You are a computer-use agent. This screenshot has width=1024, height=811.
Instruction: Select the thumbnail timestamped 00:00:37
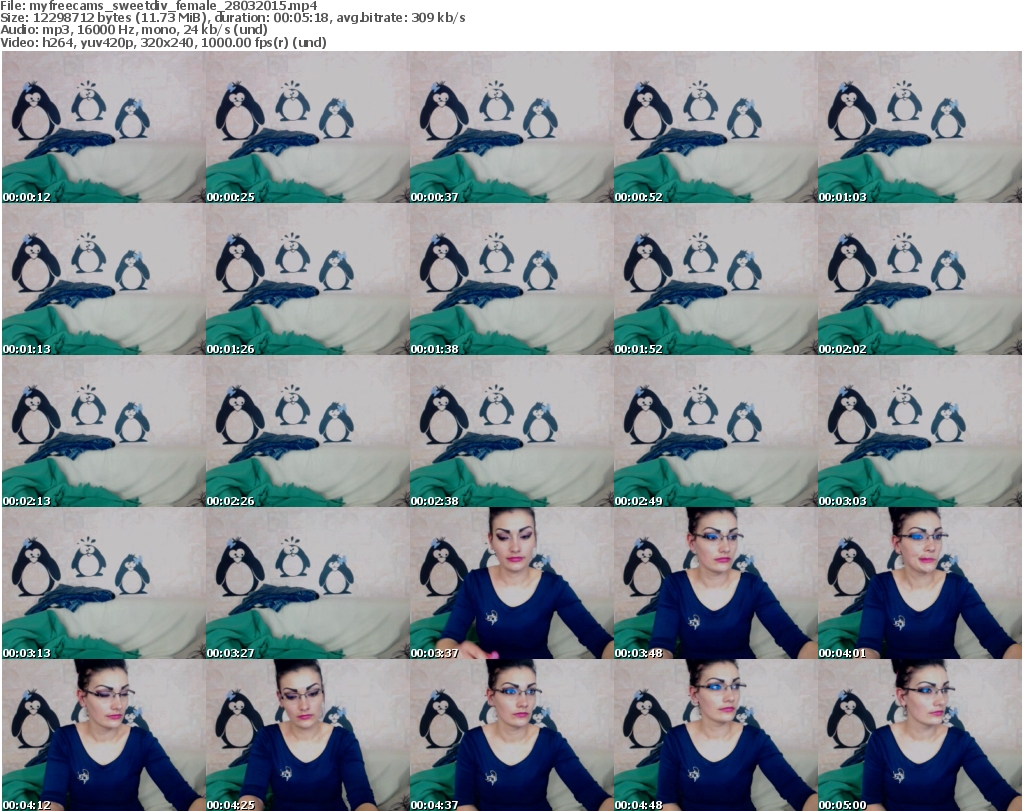coord(511,127)
